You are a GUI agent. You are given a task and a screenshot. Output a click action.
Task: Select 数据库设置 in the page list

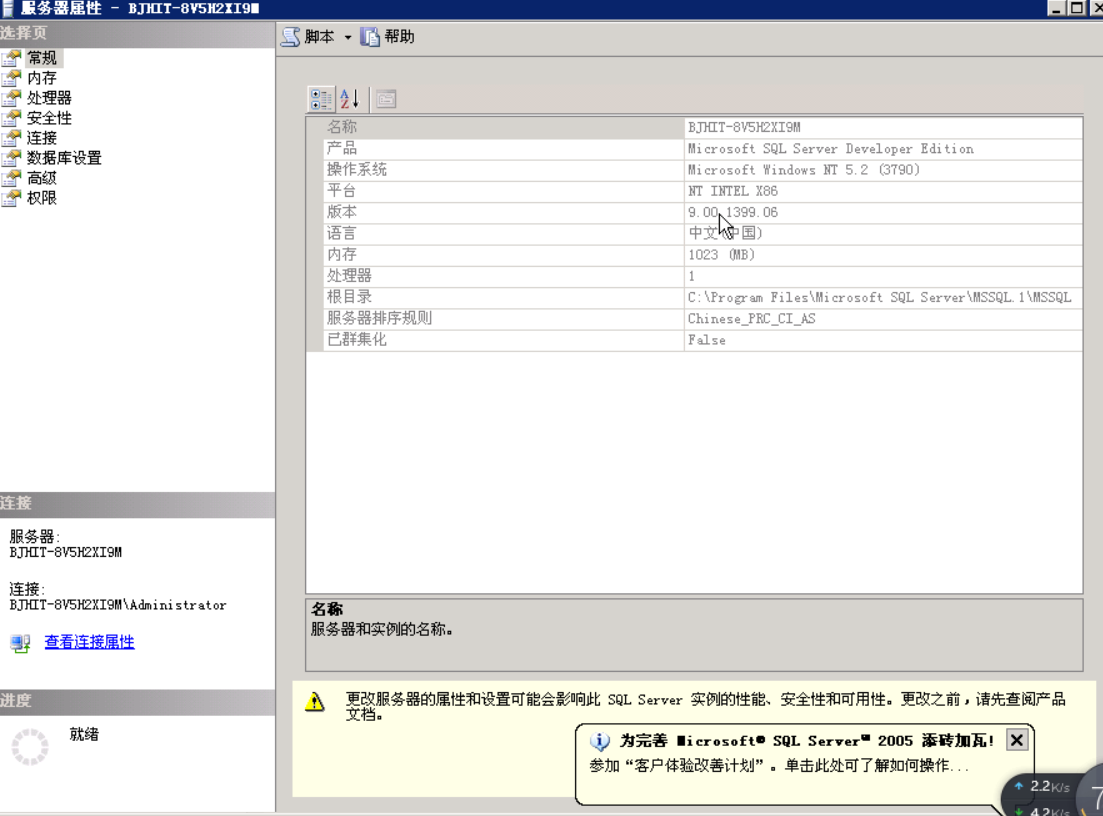[64, 158]
